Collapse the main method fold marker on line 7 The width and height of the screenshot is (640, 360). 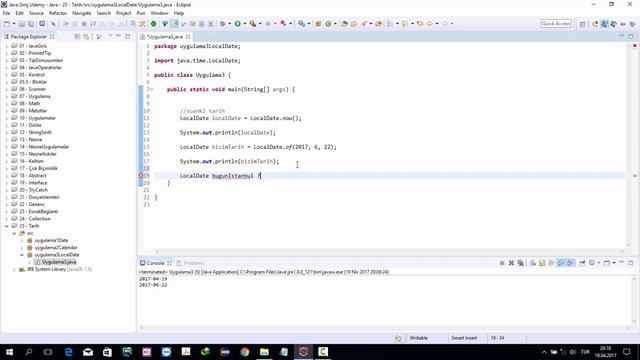coord(151,89)
